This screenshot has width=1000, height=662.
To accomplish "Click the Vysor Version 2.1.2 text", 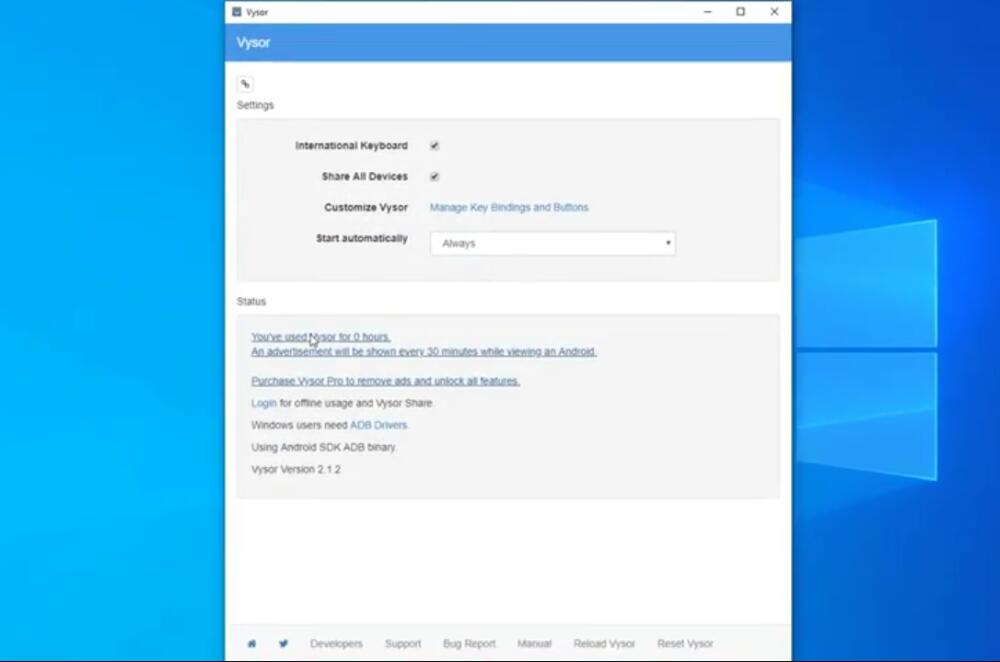I will coord(296,469).
